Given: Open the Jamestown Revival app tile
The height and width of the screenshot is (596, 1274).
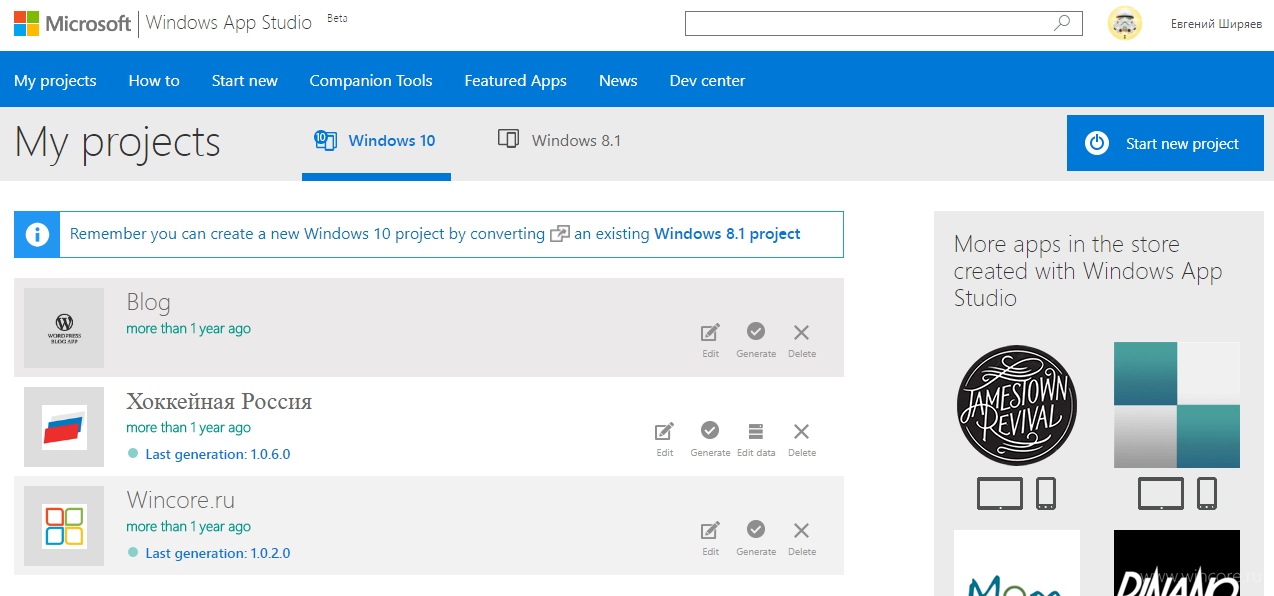Looking at the screenshot, I should pyautogui.click(x=1017, y=405).
